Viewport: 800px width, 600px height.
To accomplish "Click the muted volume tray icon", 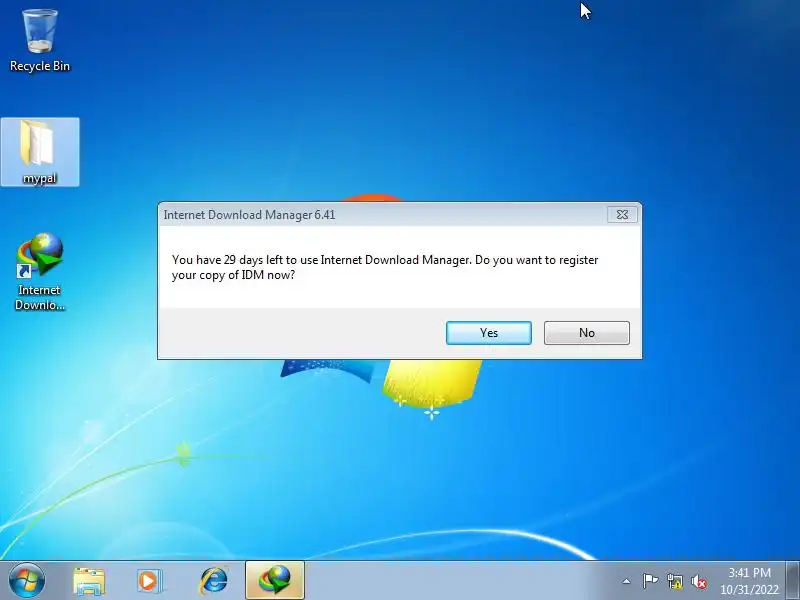I will click(x=698, y=581).
